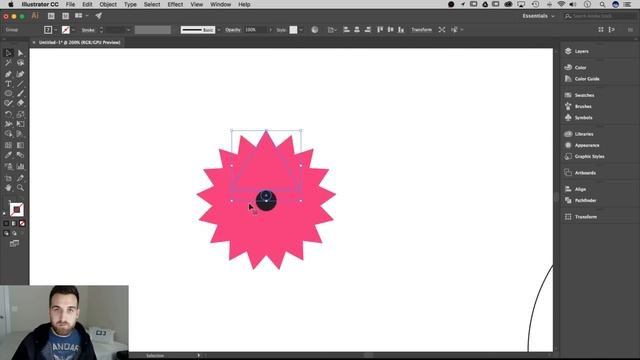Open Arrange Documents dropdown
The image size is (640, 360).
[x=81, y=16]
